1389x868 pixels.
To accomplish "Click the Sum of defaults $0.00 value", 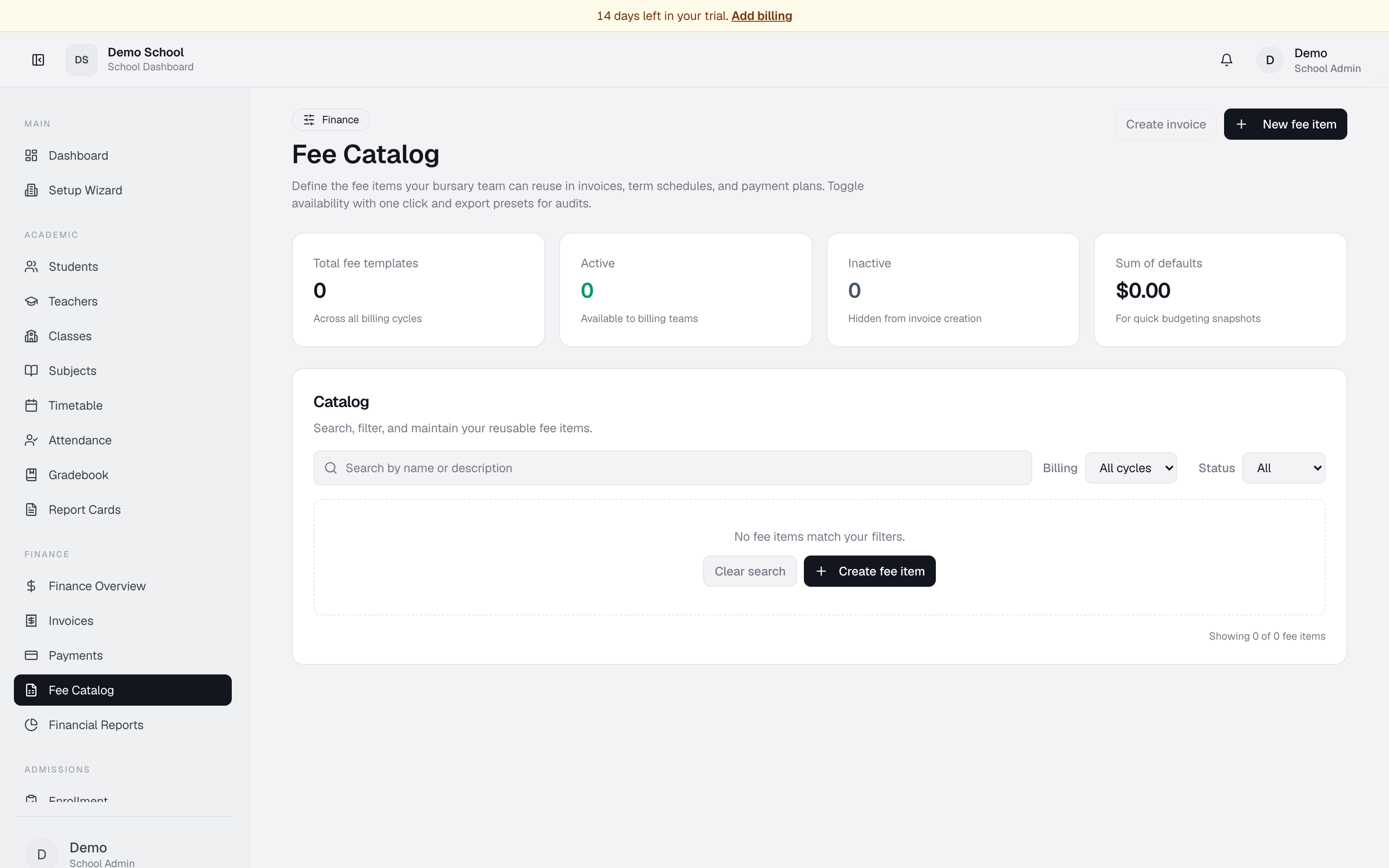I will pos(1143,290).
